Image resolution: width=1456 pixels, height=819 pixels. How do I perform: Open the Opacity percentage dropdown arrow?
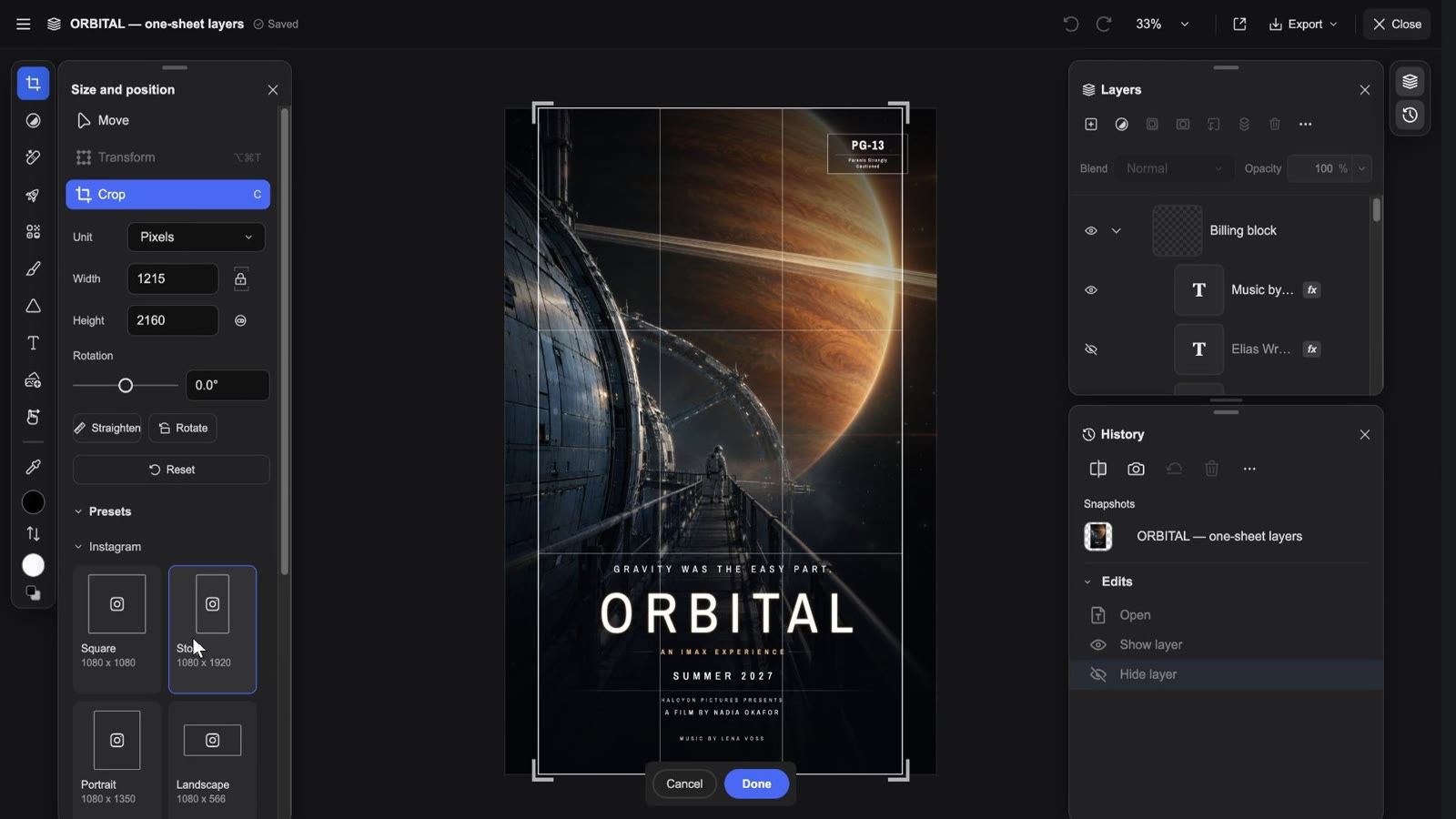[1362, 168]
